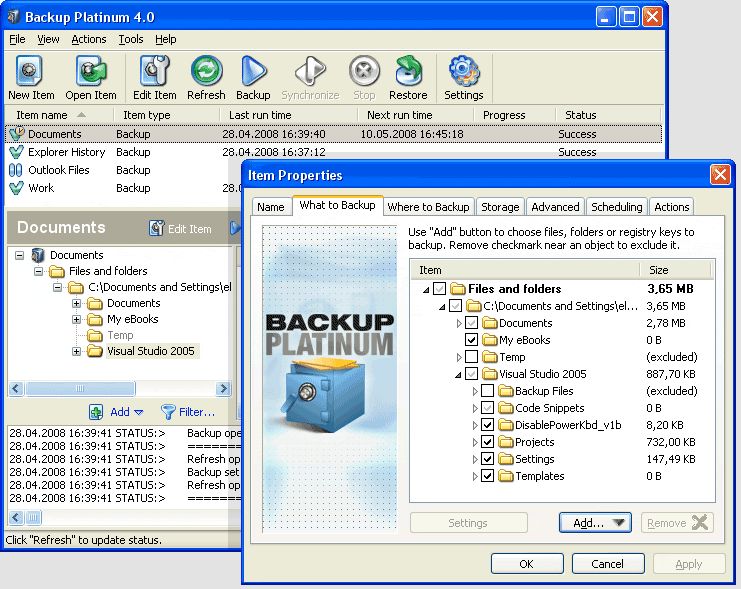
Task: Click the Size column header in dialog
Action: click(x=675, y=270)
